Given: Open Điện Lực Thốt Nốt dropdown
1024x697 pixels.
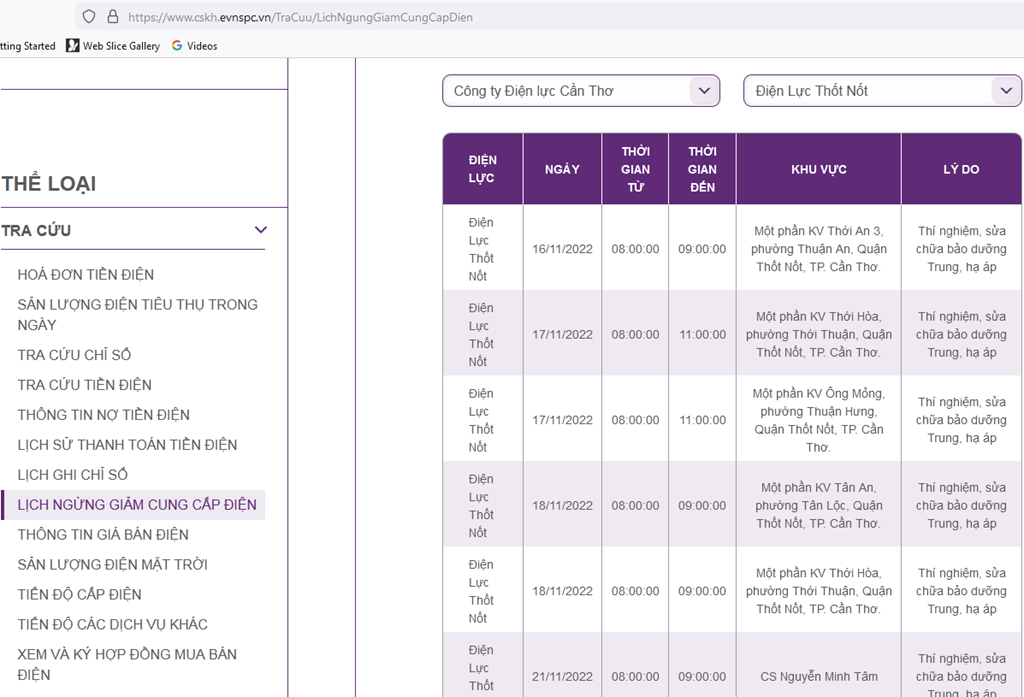Looking at the screenshot, I should [882, 91].
